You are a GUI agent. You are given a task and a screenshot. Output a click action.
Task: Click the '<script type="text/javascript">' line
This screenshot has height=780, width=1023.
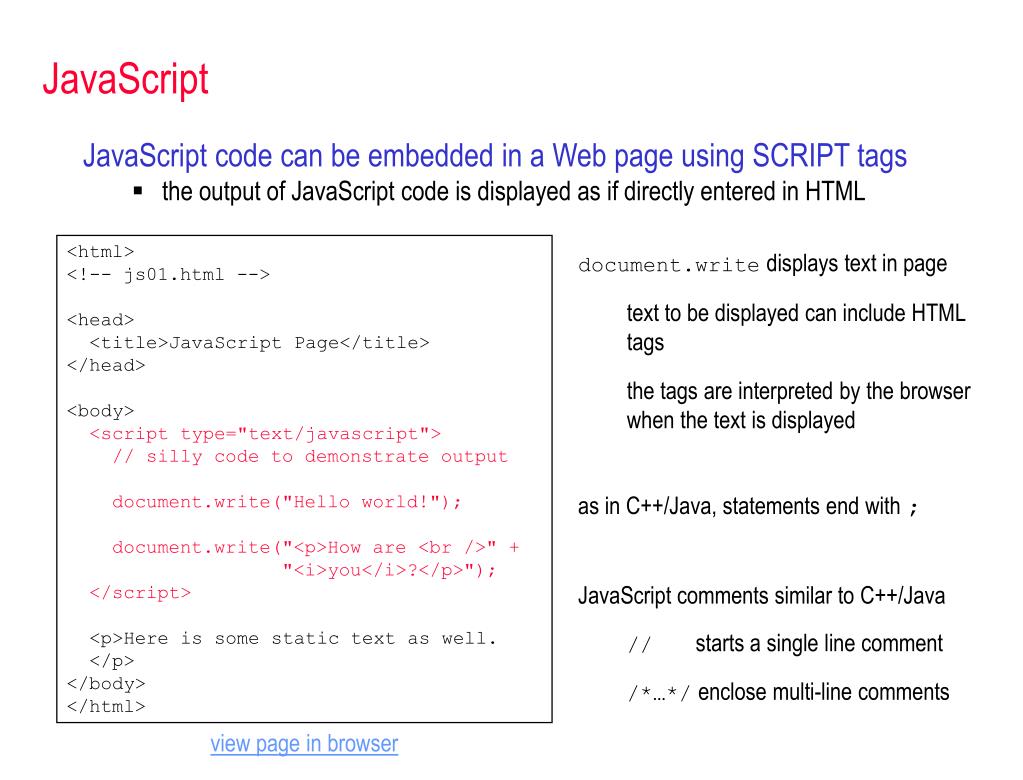pos(266,434)
